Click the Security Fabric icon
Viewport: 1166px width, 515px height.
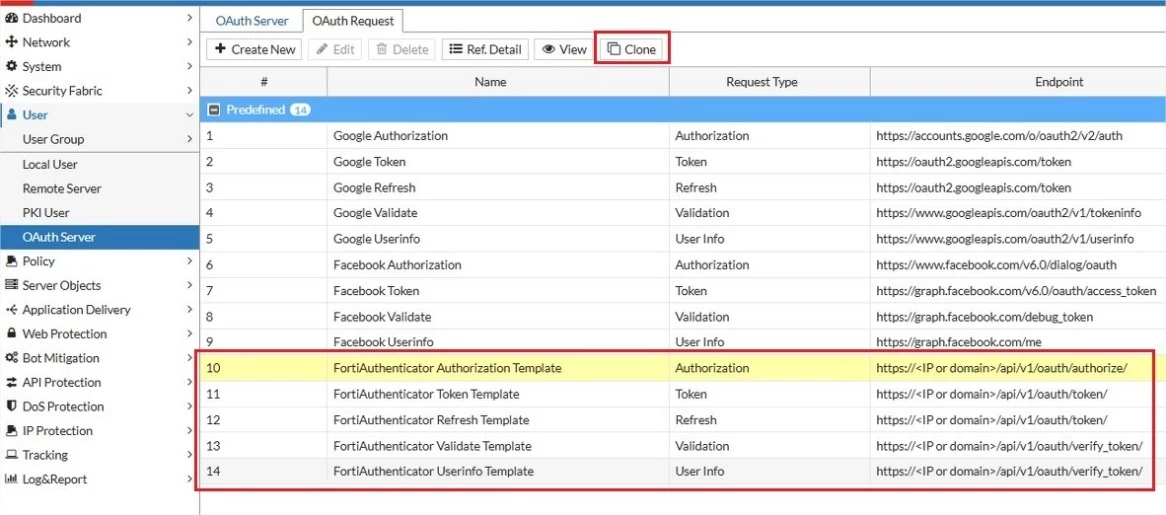point(11,91)
